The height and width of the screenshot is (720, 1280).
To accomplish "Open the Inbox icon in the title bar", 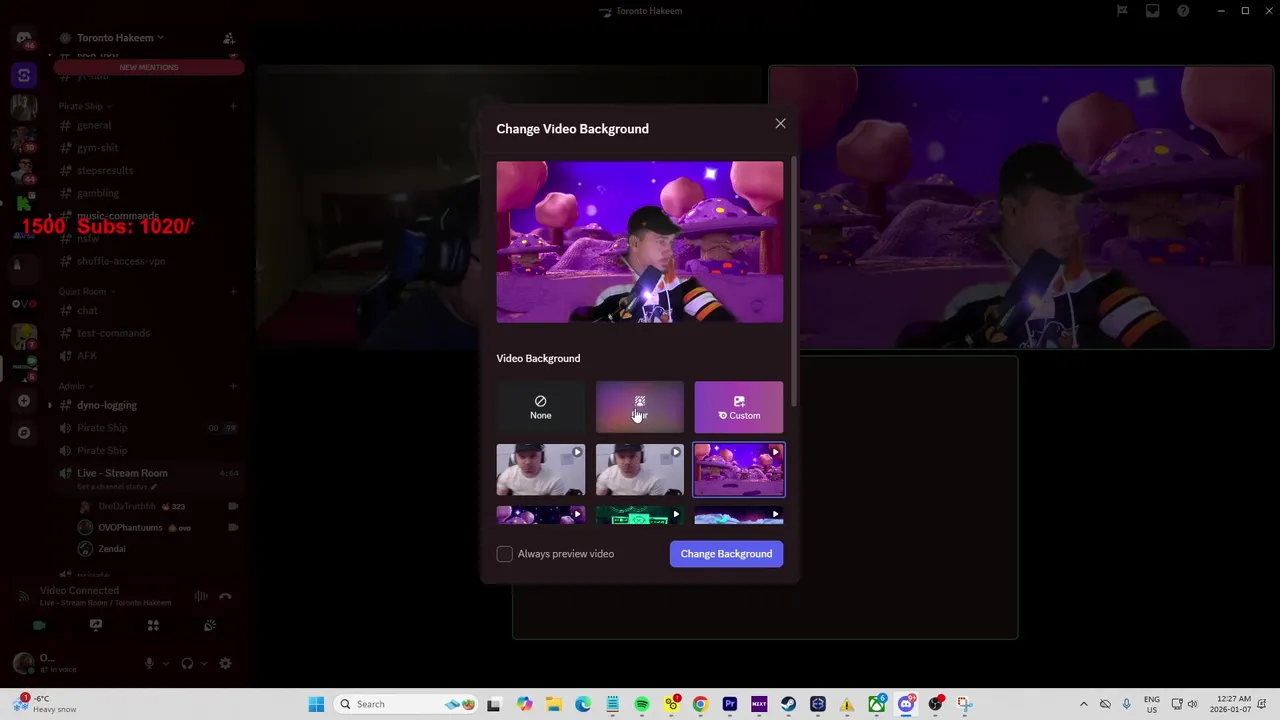I will pos(1153,11).
